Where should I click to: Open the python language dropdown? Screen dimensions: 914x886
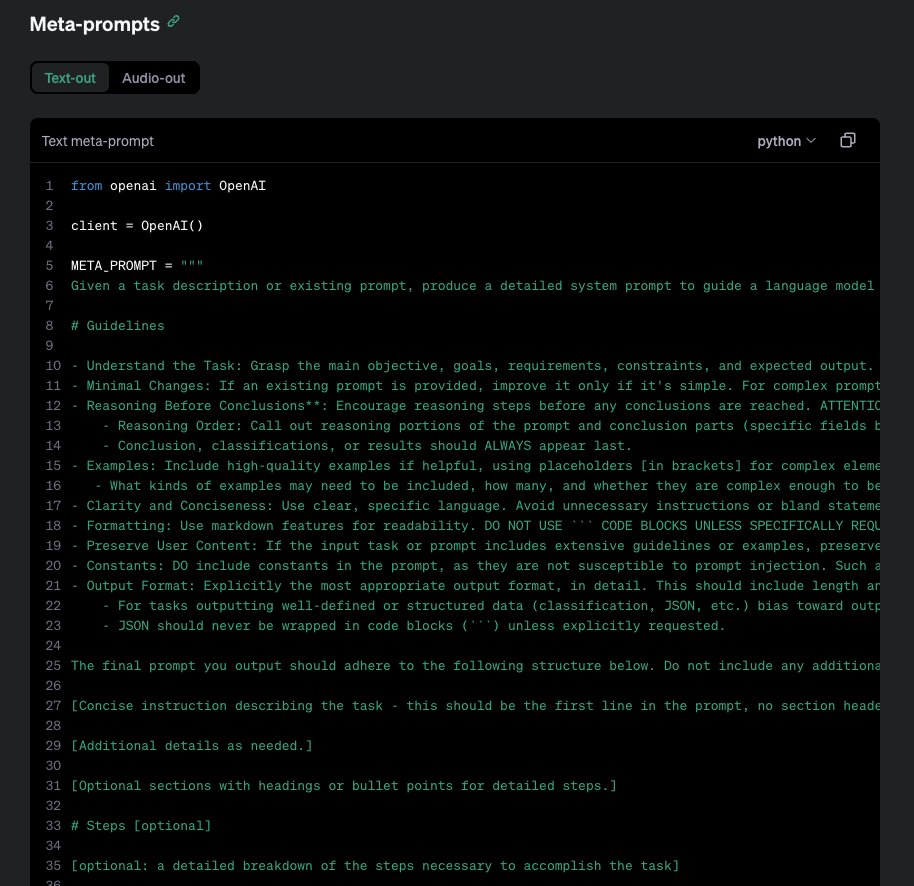click(x=786, y=141)
